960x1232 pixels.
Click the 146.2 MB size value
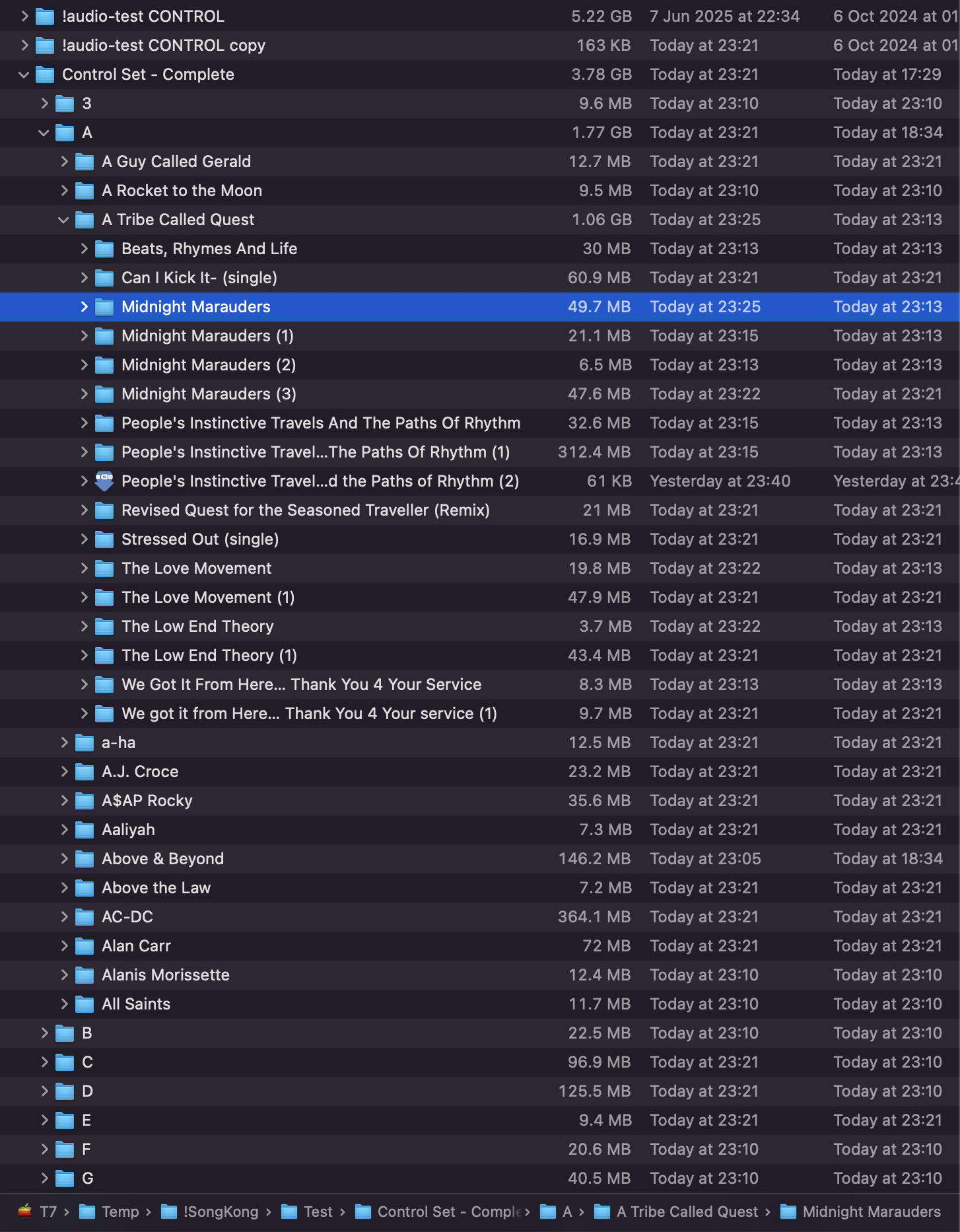pos(594,859)
